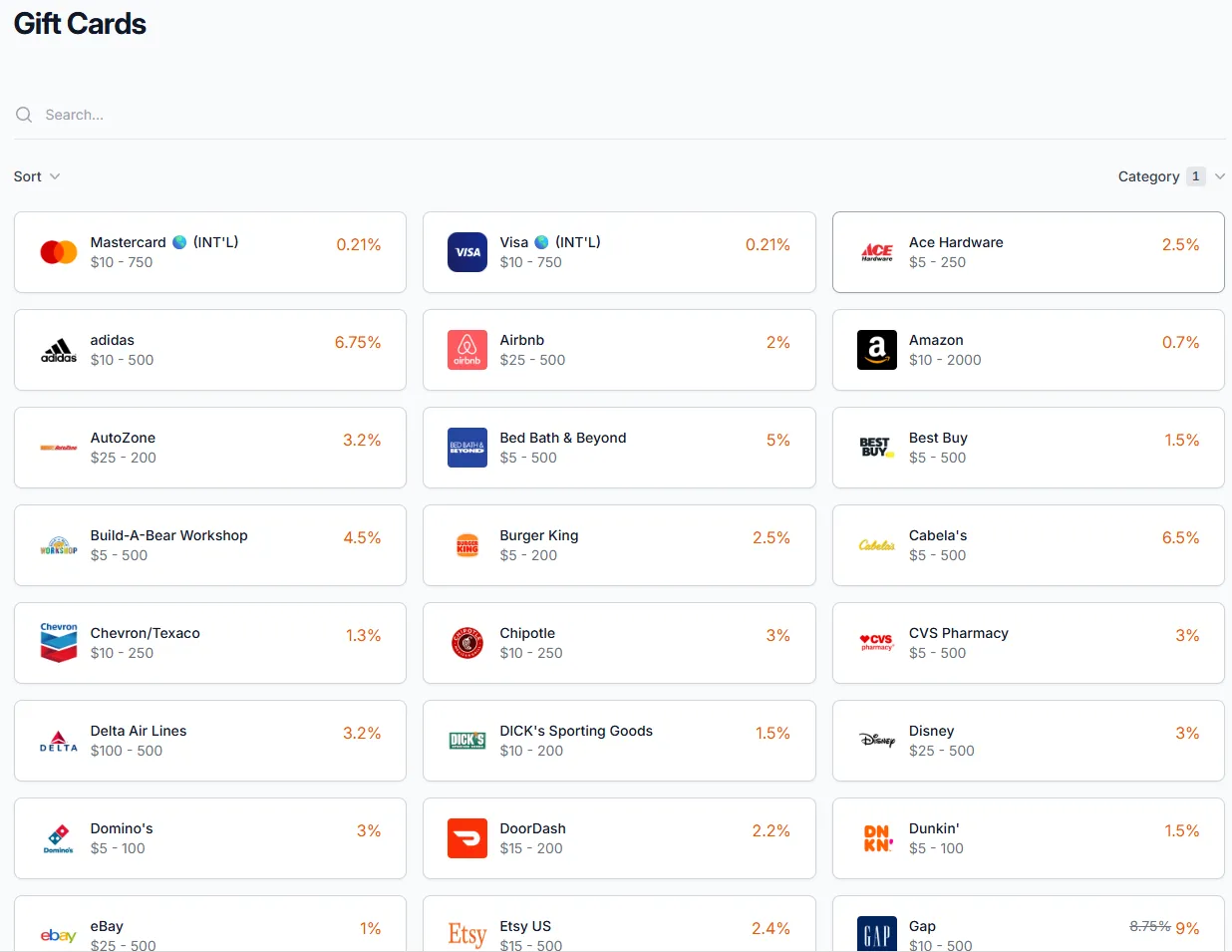Click the Chevron logo icon

pos(59,643)
